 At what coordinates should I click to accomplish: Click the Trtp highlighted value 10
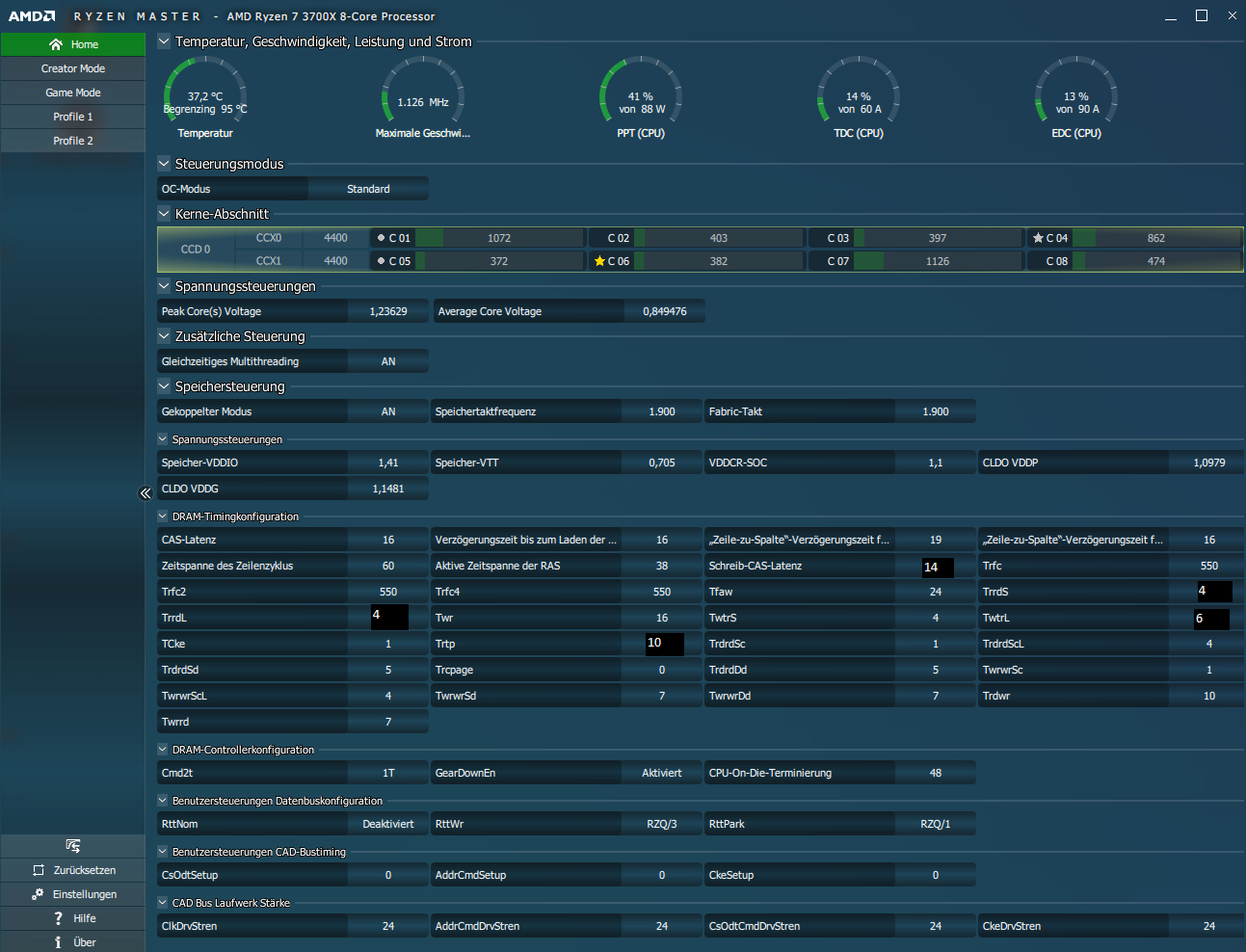pyautogui.click(x=665, y=644)
